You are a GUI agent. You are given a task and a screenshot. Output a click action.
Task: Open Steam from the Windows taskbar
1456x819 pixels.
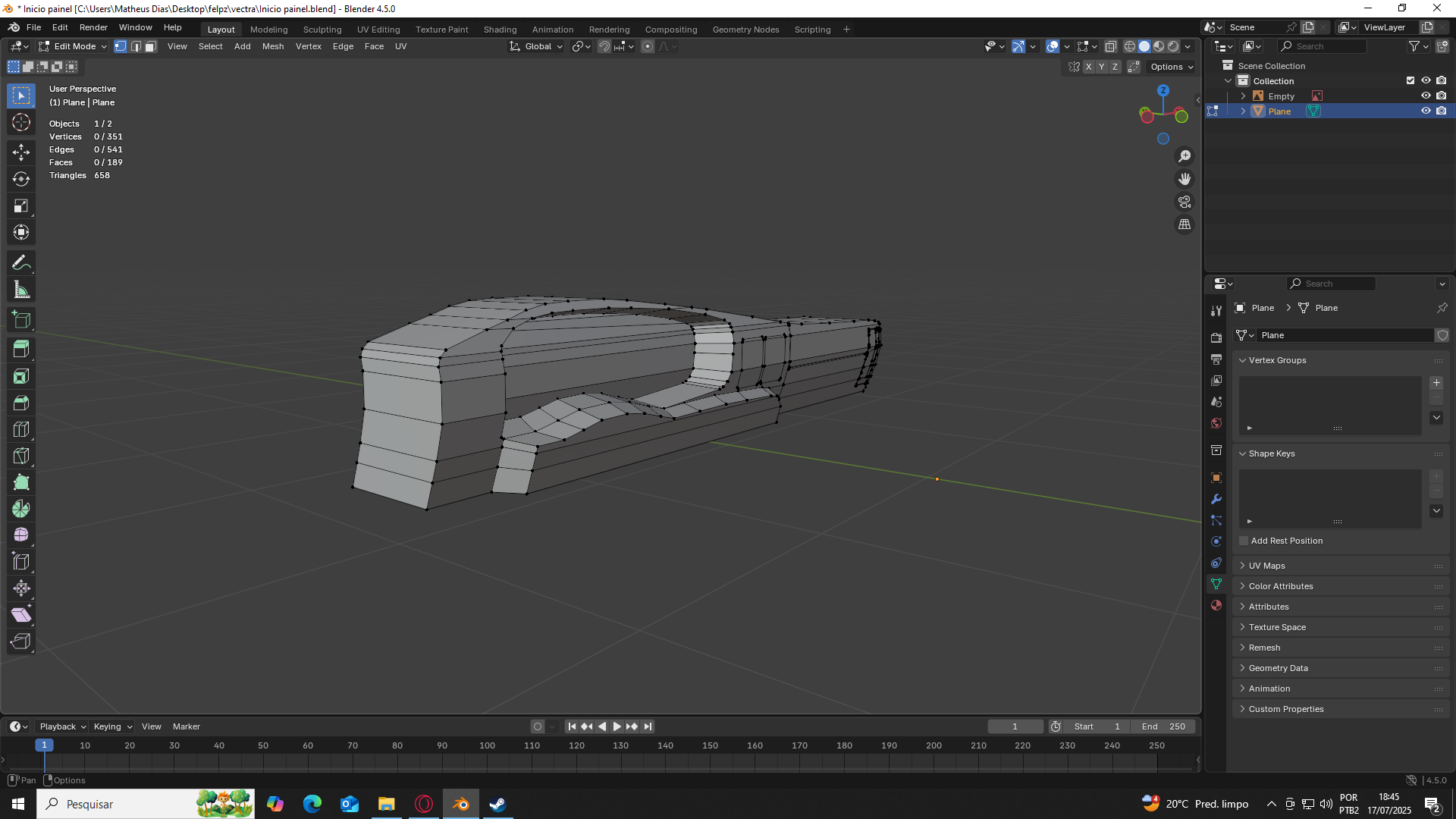coord(497,804)
